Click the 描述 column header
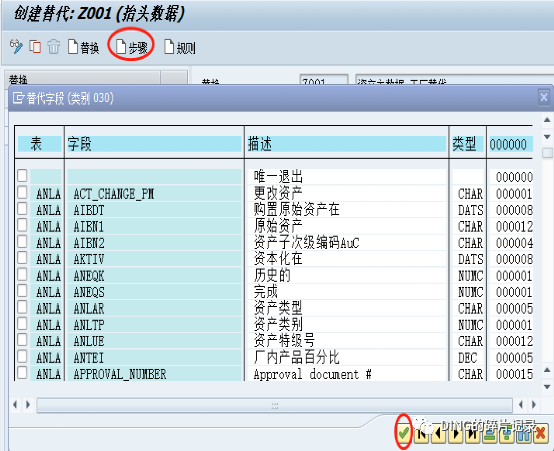The width and height of the screenshot is (554, 451). pyautogui.click(x=347, y=144)
